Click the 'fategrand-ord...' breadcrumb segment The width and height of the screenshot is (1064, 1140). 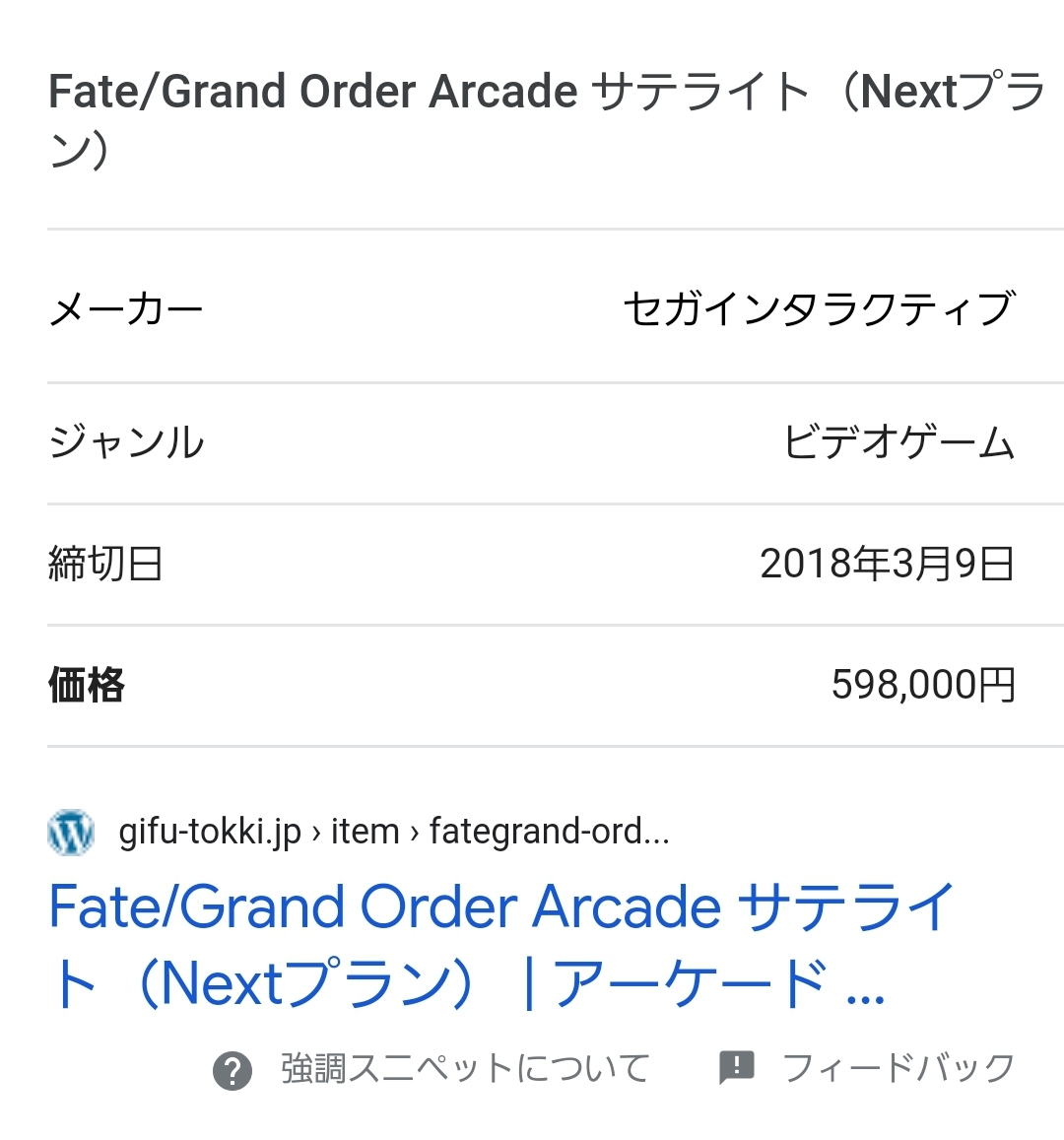pos(549,833)
